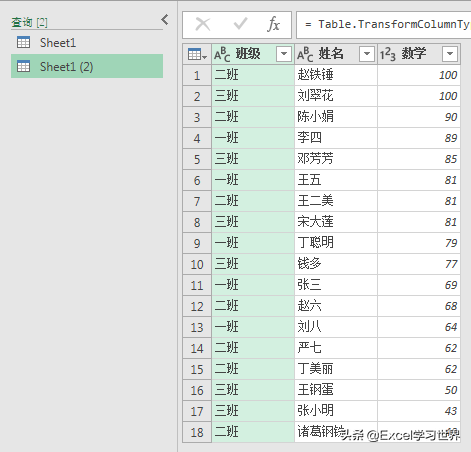Select the 姓名 column header

click(x=336, y=54)
